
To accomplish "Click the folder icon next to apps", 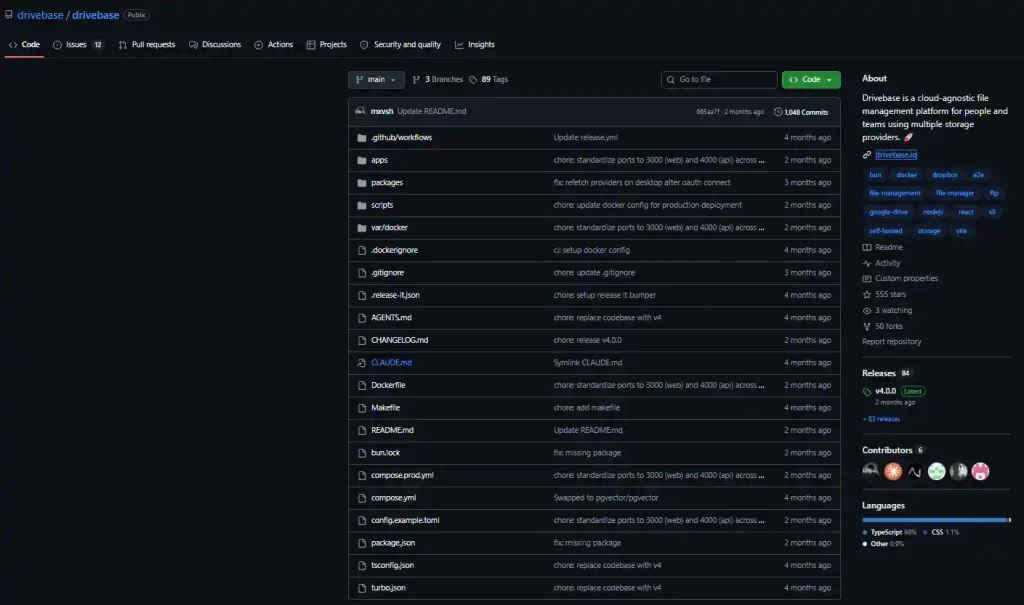I will tap(362, 160).
